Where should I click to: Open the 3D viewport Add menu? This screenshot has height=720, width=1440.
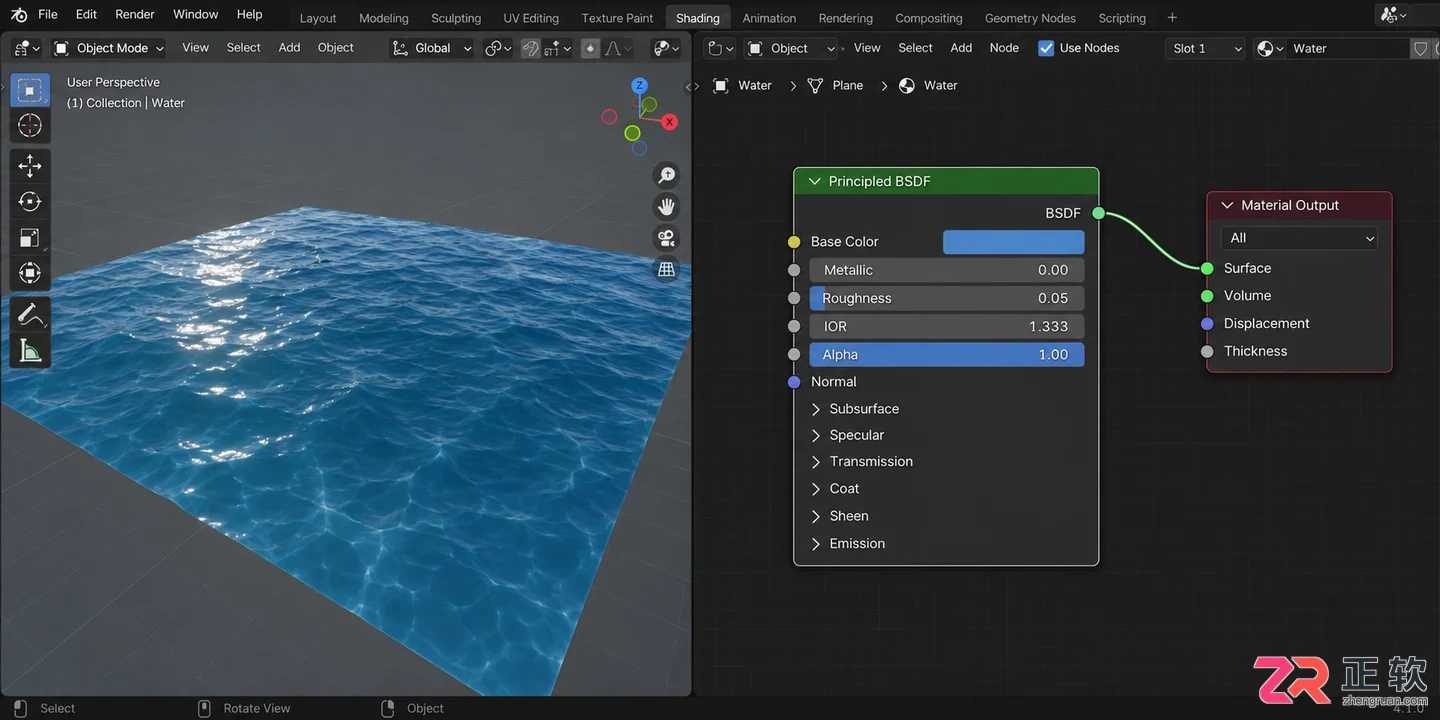290,48
